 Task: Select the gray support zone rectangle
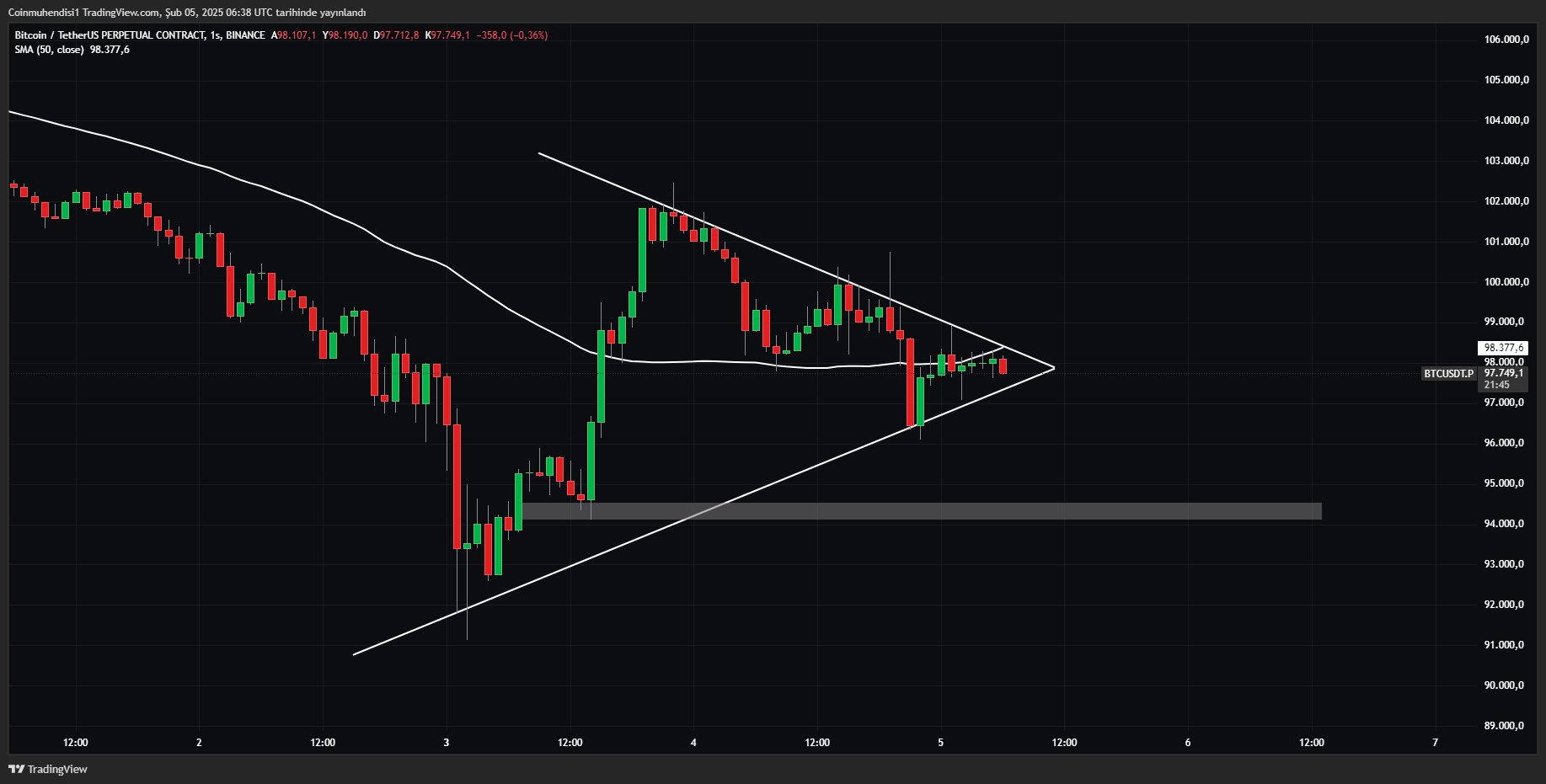pos(922,511)
